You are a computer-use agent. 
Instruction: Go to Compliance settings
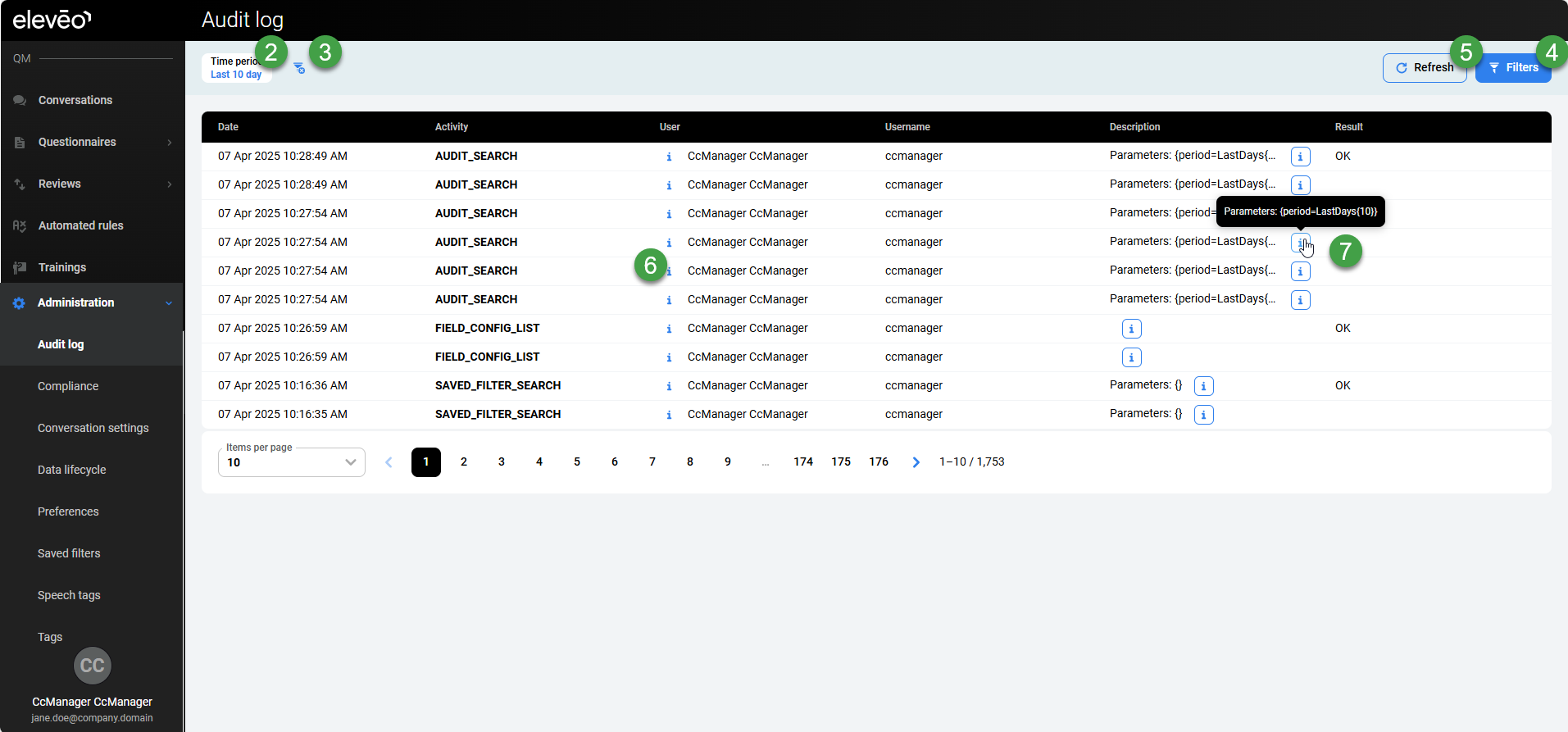[68, 386]
